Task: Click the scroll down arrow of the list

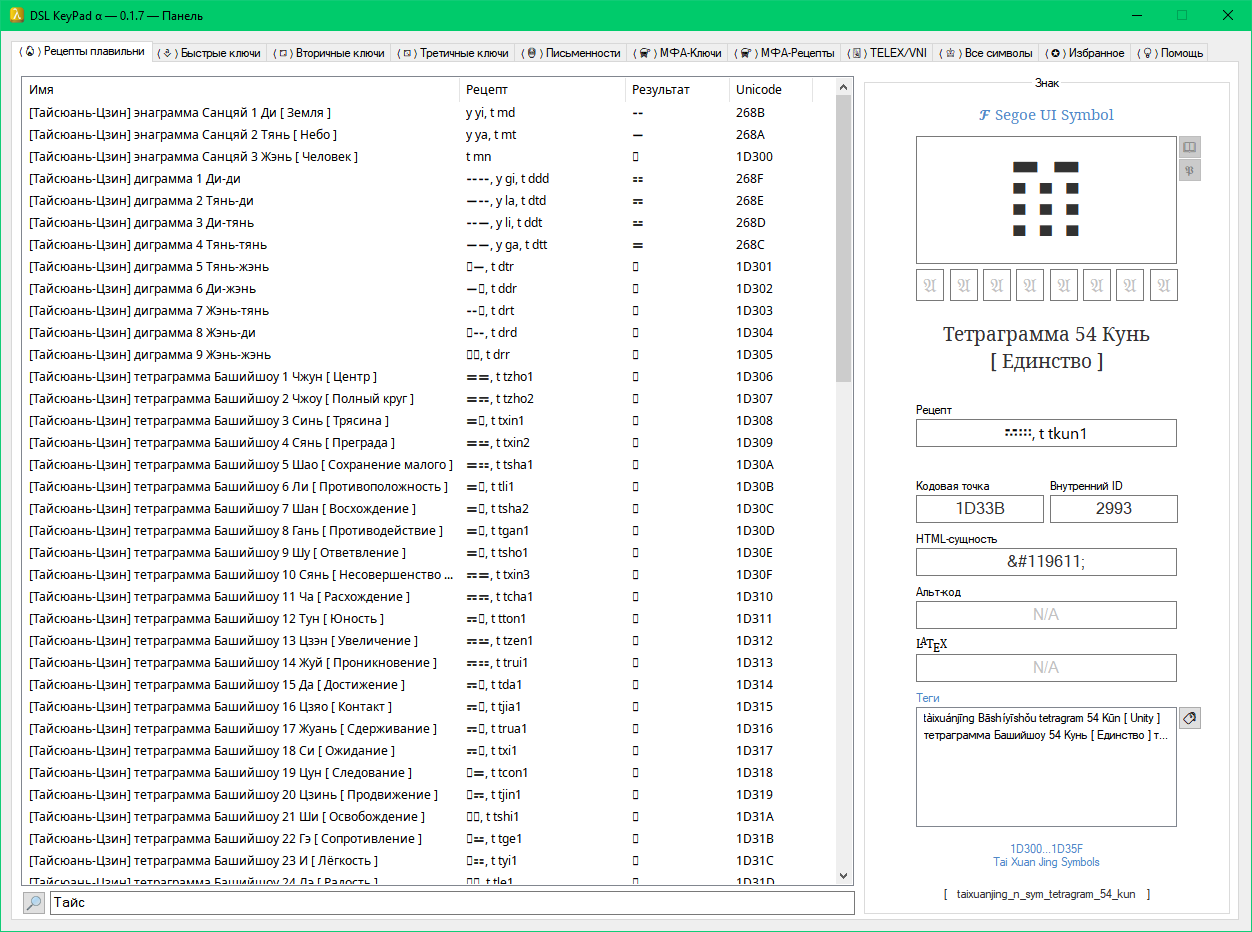Action: [x=844, y=875]
